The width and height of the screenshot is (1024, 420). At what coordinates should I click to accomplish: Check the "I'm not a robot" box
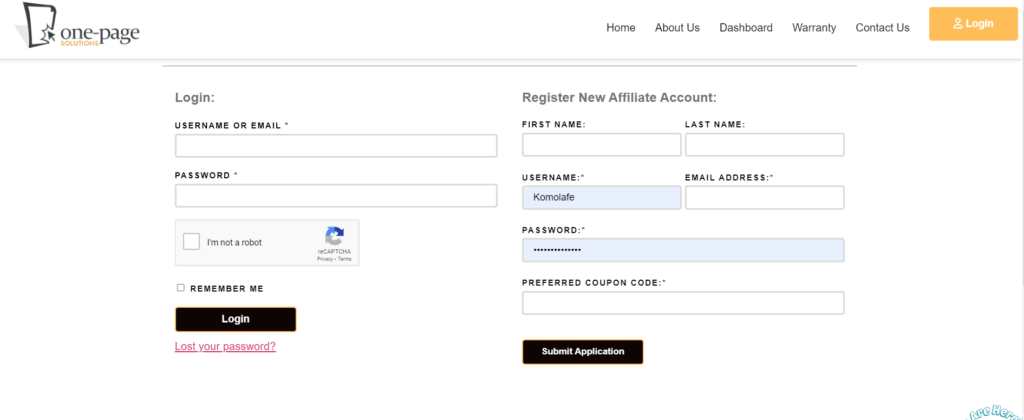click(x=191, y=242)
